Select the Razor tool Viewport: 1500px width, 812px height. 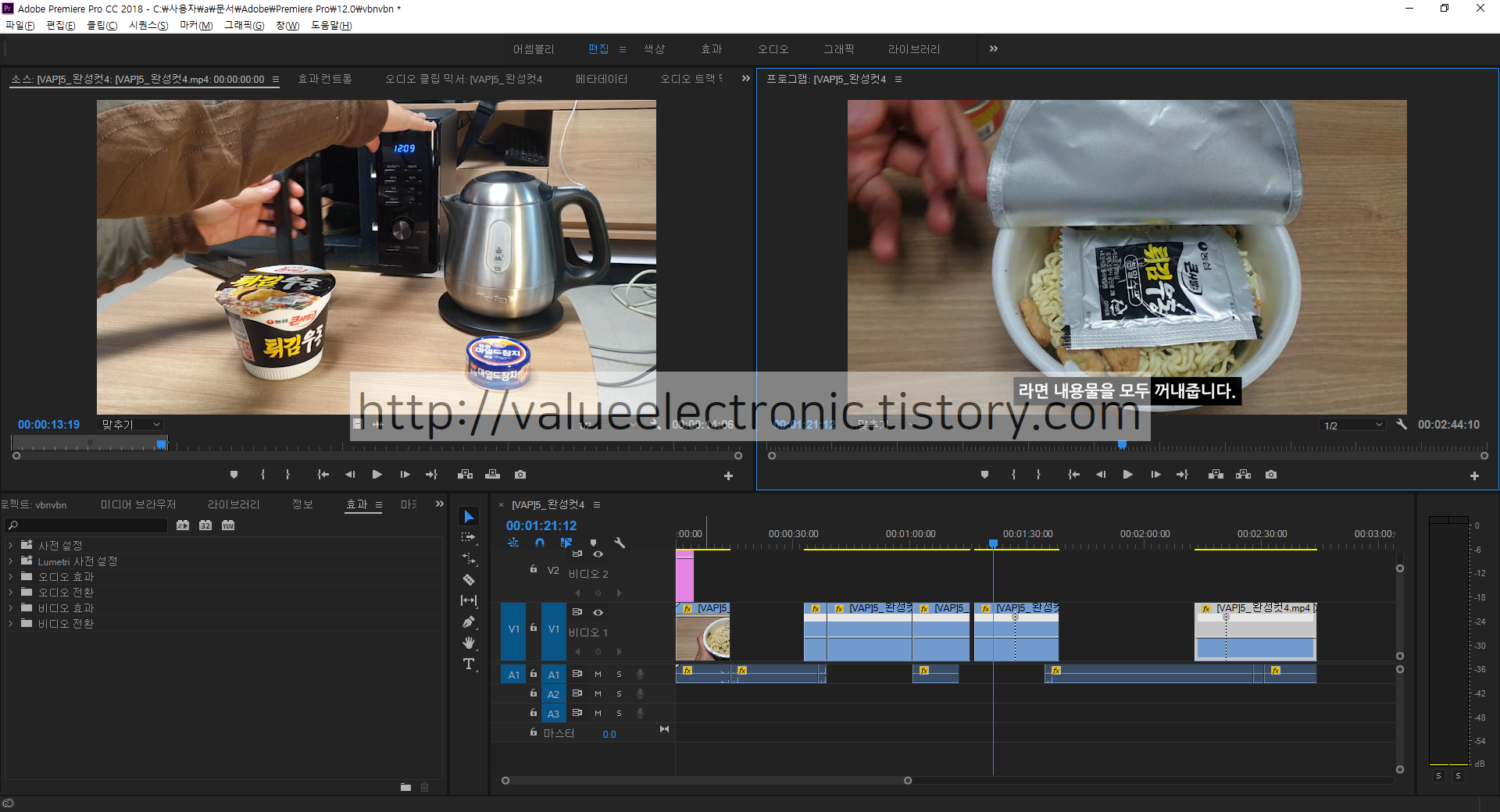point(469,579)
